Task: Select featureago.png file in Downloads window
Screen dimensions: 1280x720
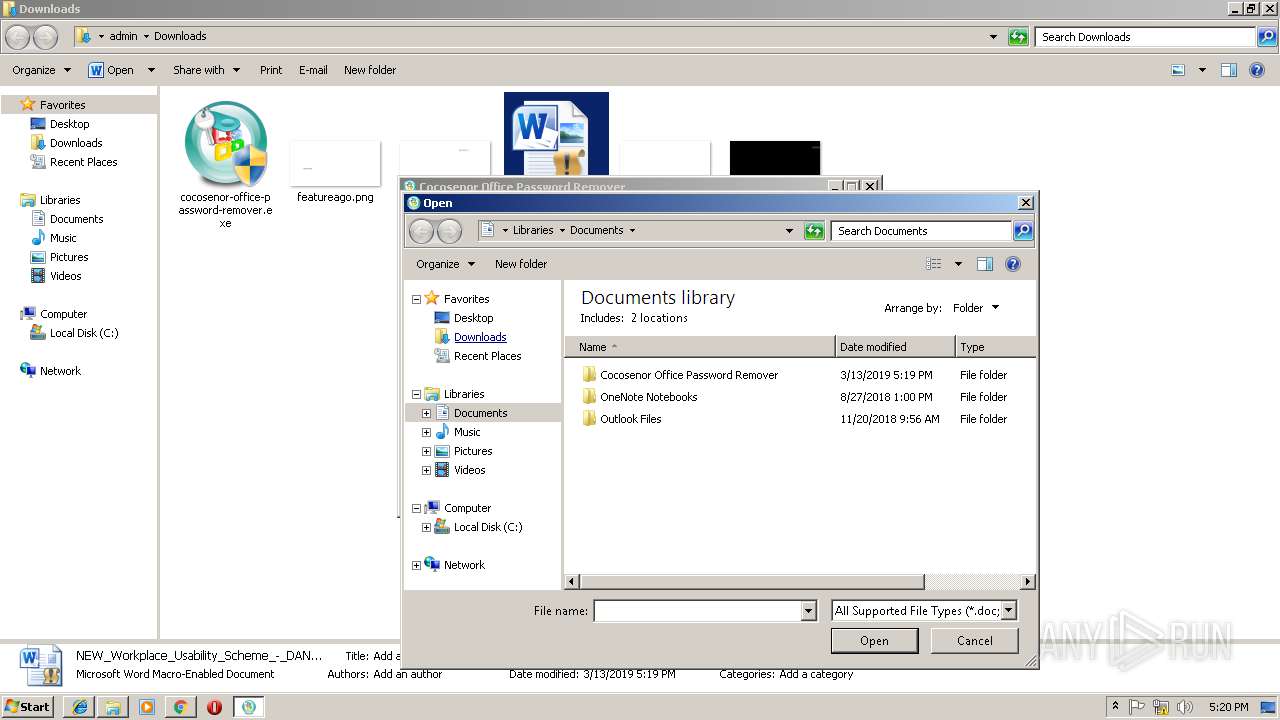Action: click(335, 172)
